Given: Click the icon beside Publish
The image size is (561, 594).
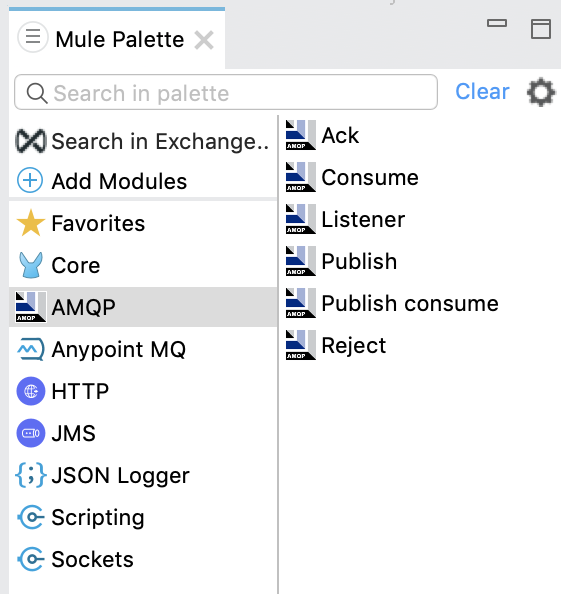Looking at the screenshot, I should point(301,261).
